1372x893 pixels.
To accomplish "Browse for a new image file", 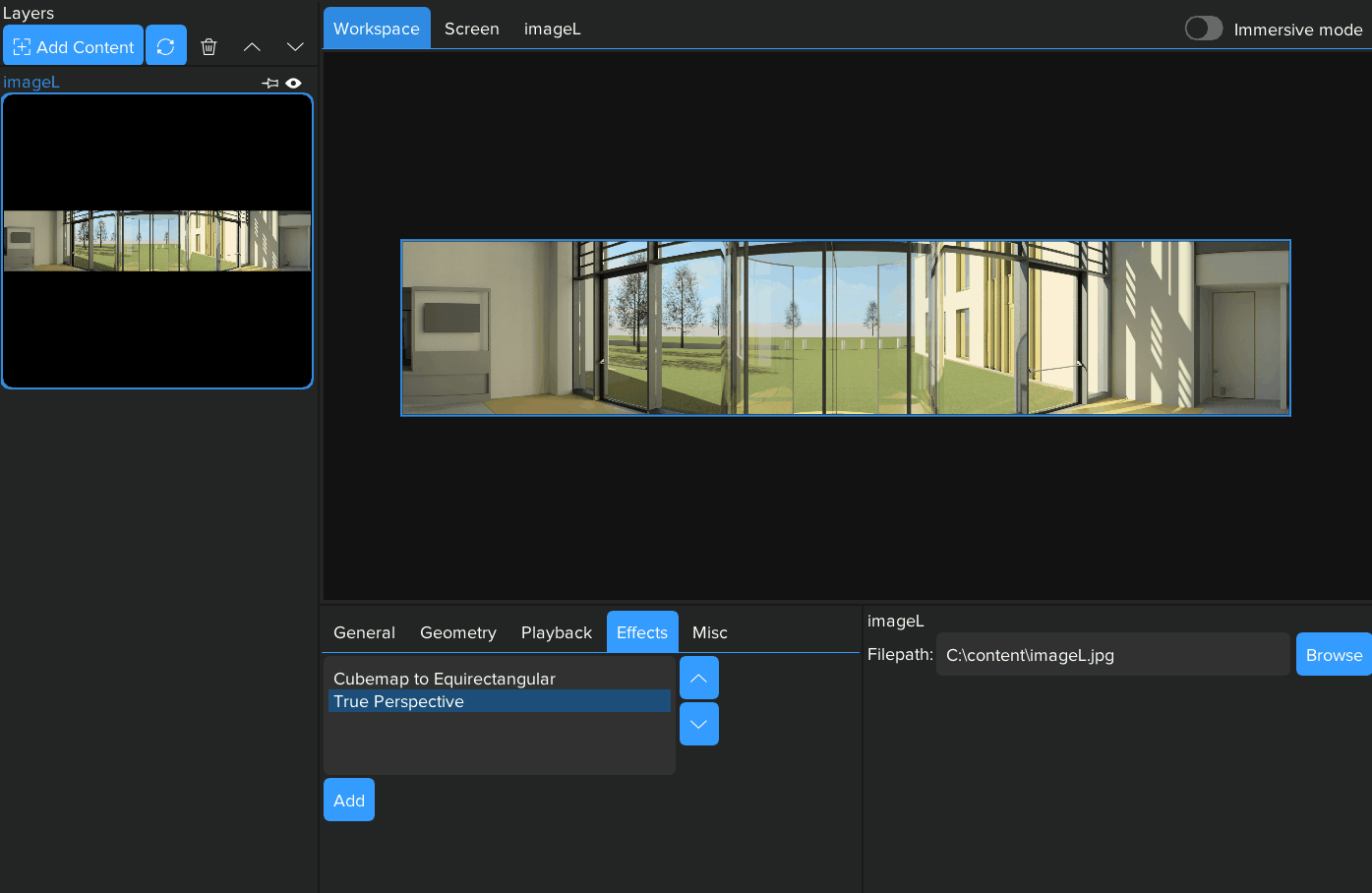I will [x=1333, y=655].
